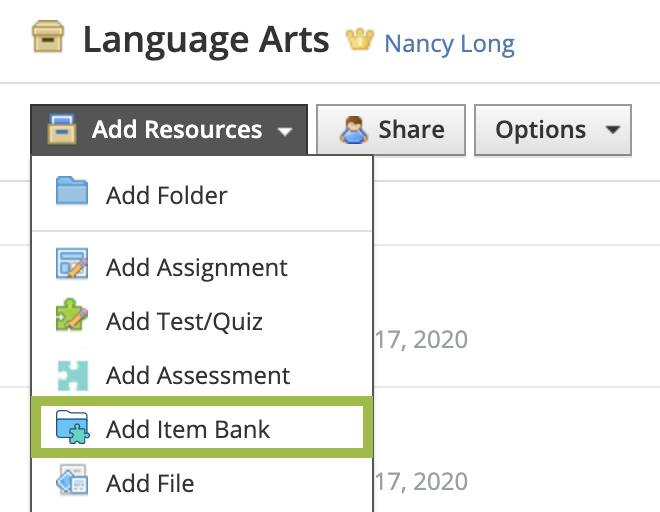
Task: Click the Add Assignment icon
Action: 72,267
